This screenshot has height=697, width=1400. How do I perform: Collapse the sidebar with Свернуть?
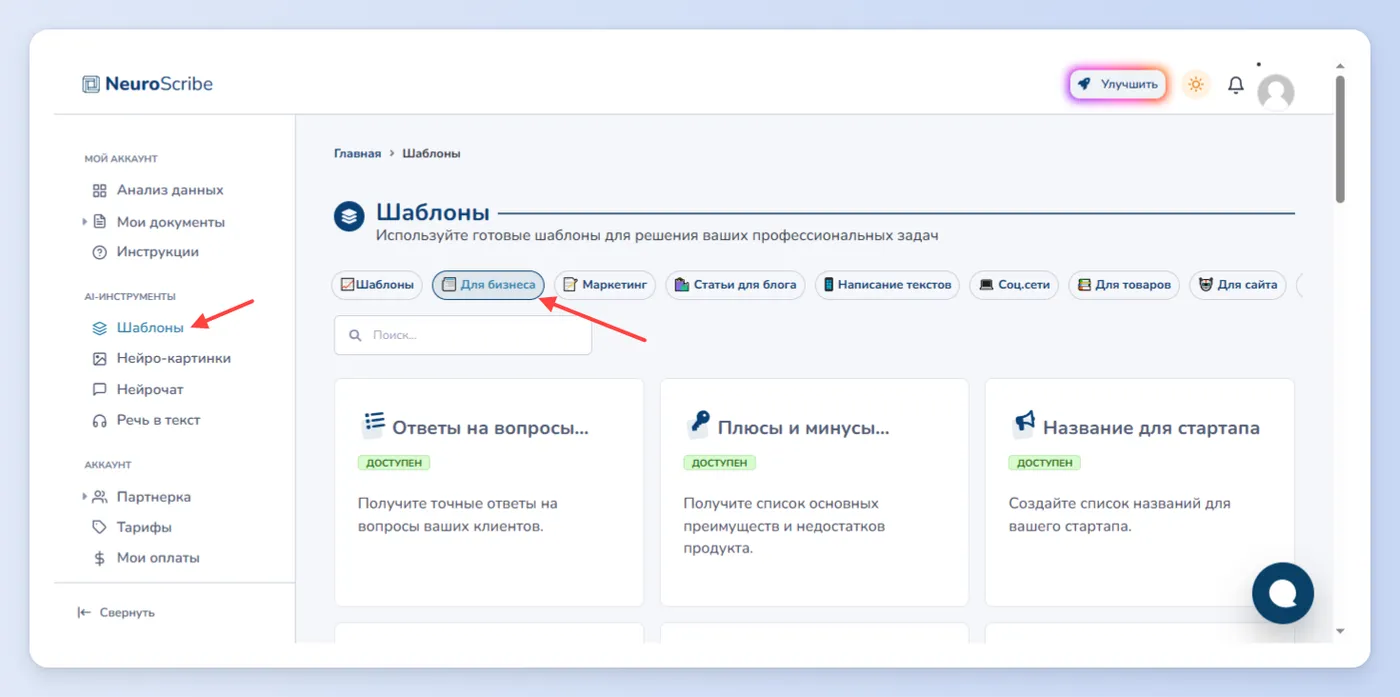(x=116, y=612)
